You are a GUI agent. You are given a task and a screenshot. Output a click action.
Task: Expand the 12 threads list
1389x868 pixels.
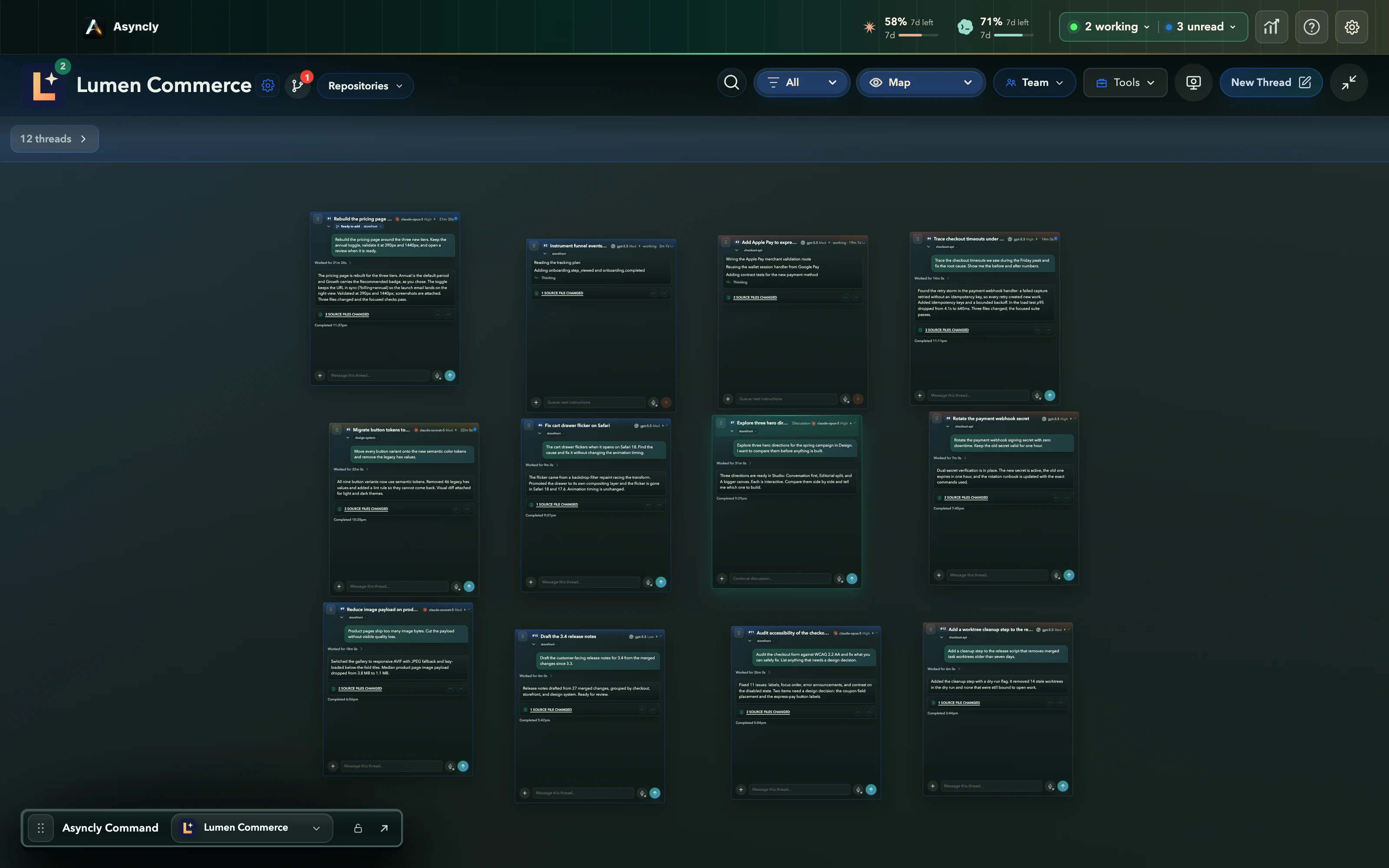click(x=55, y=139)
